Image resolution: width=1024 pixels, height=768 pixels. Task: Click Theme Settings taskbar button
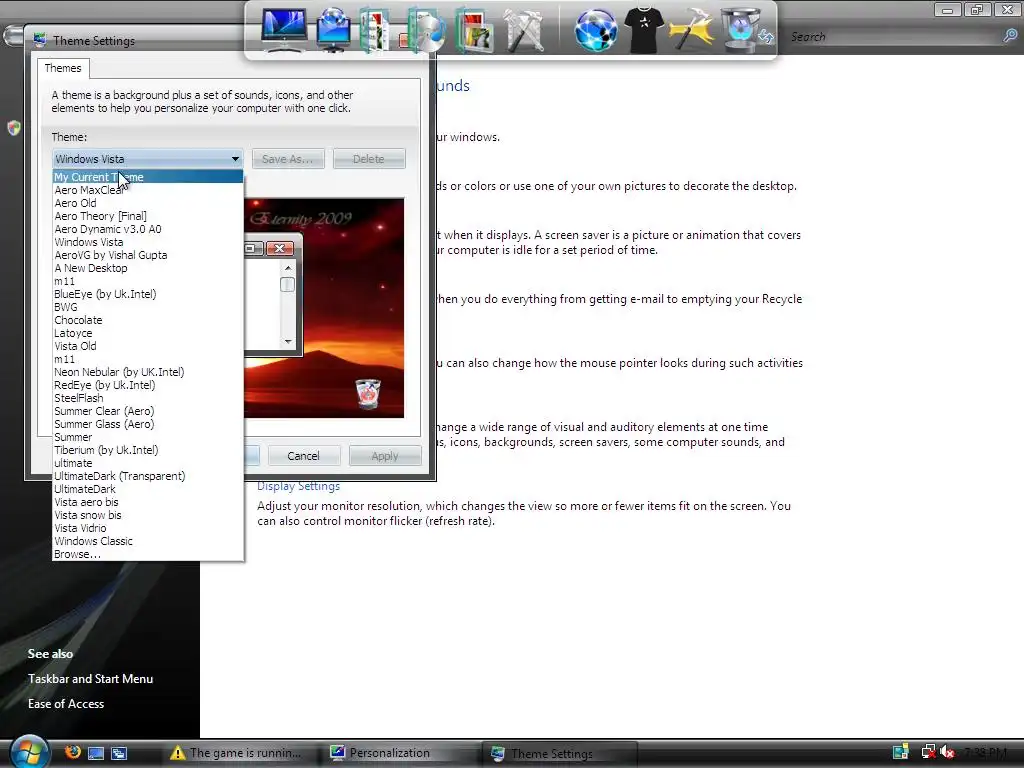point(560,754)
